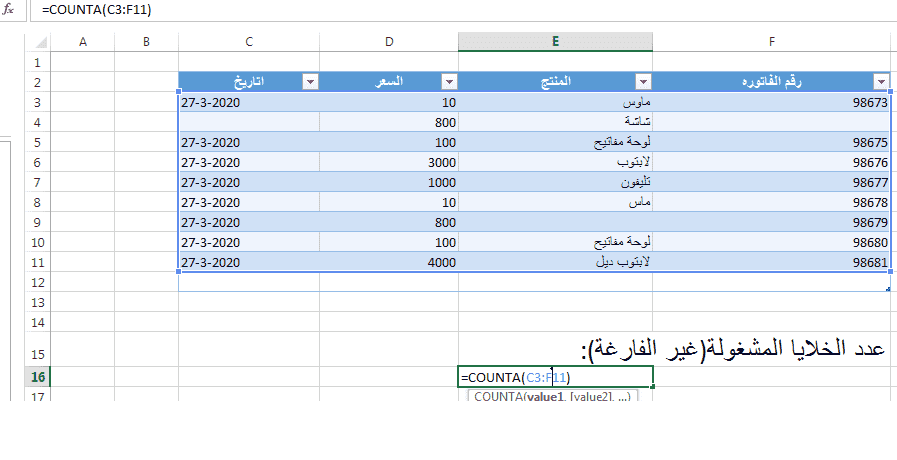
Task: Select row 16 header
Action: 38,377
